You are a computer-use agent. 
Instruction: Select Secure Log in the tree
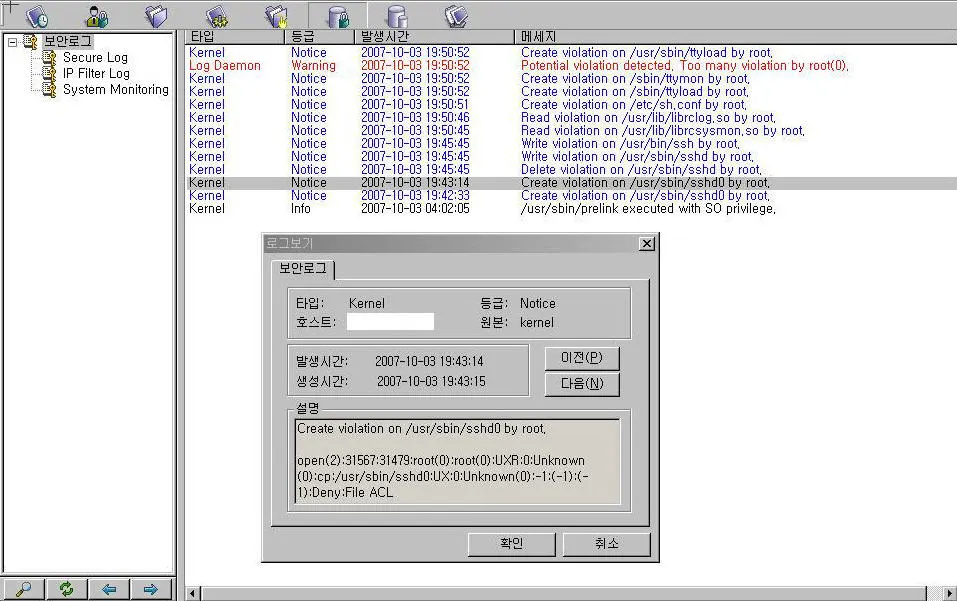click(x=95, y=58)
